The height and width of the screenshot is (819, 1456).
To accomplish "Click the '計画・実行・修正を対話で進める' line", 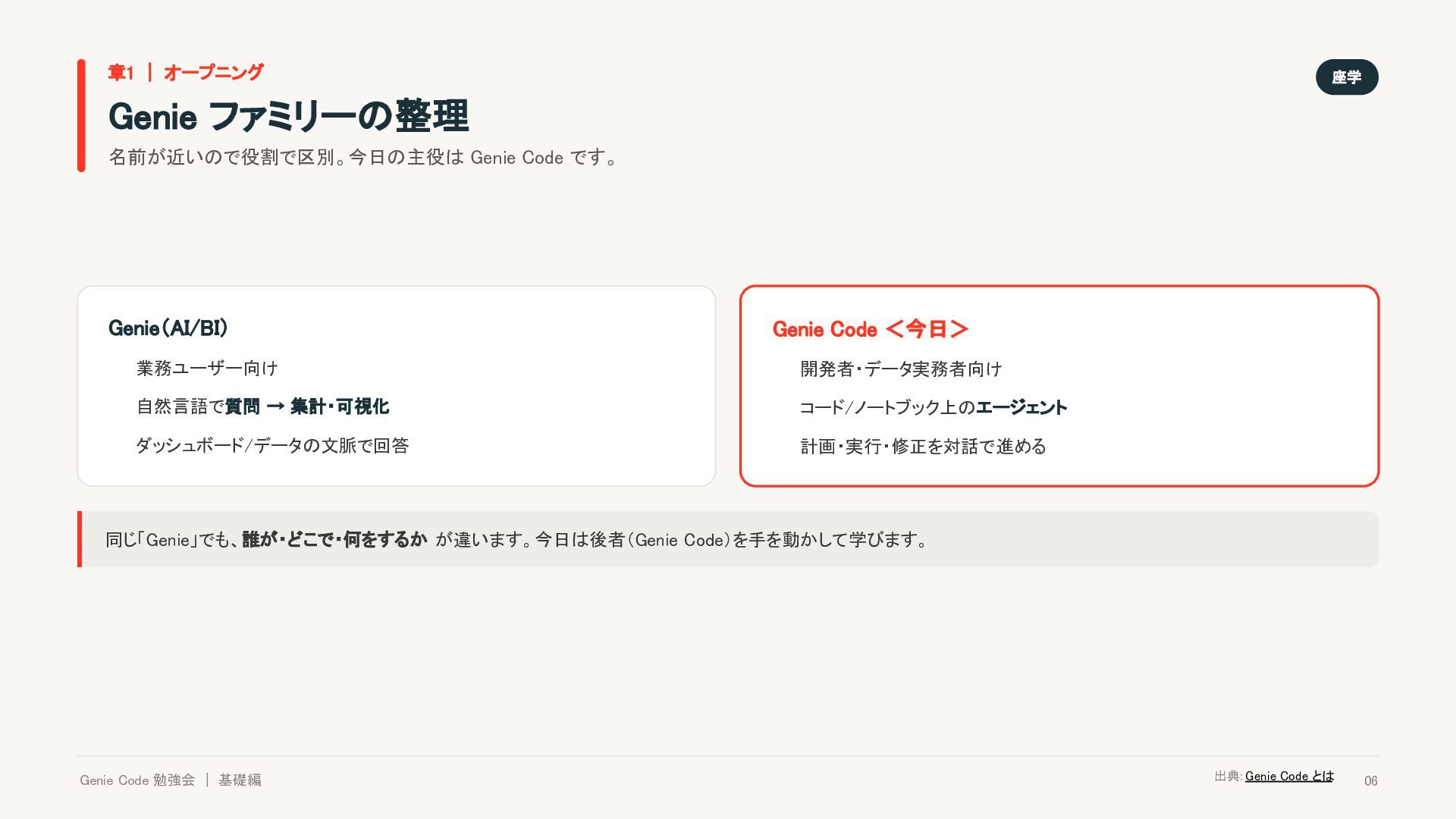I will (923, 447).
